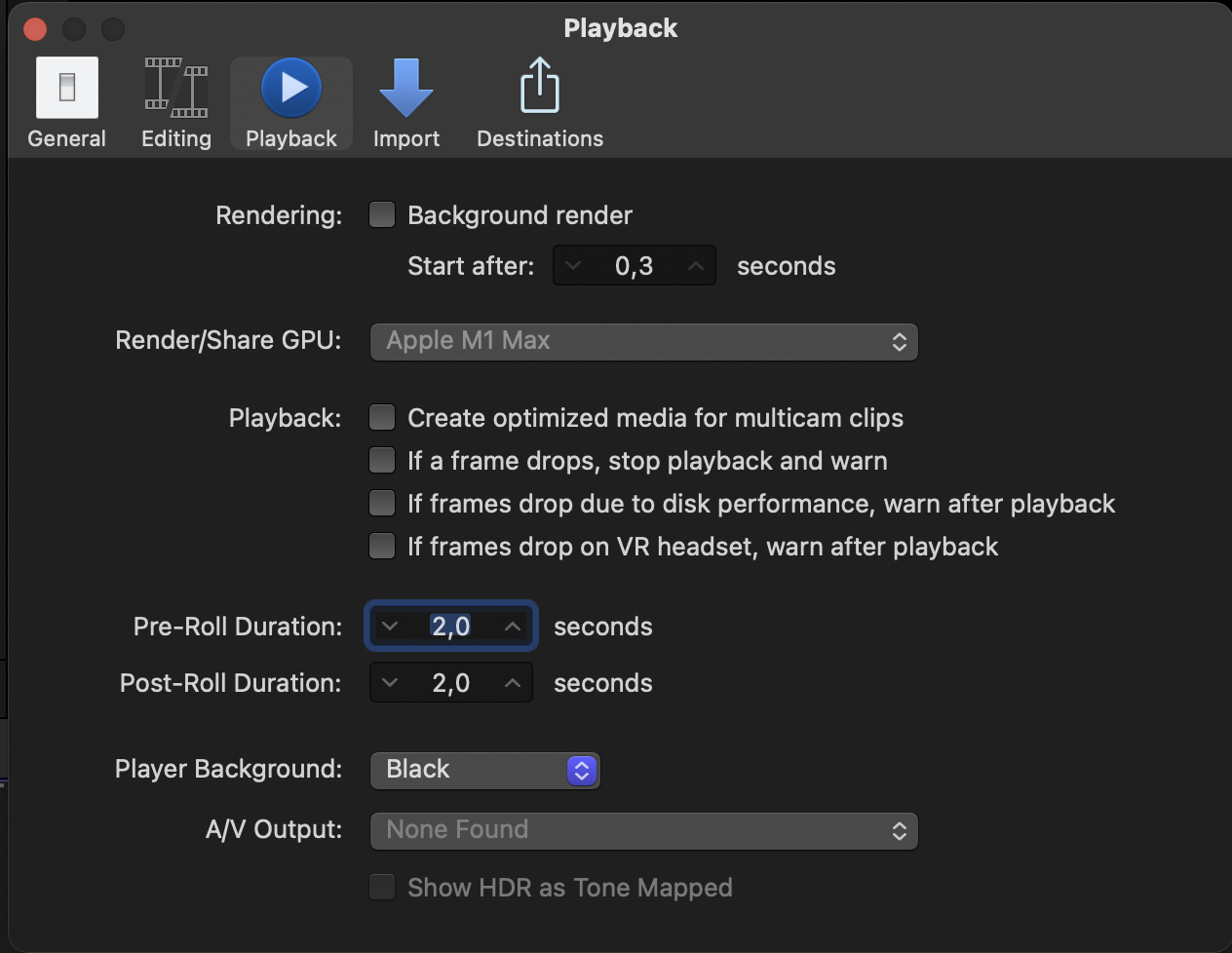Open the A/V Output dropdown

643,831
